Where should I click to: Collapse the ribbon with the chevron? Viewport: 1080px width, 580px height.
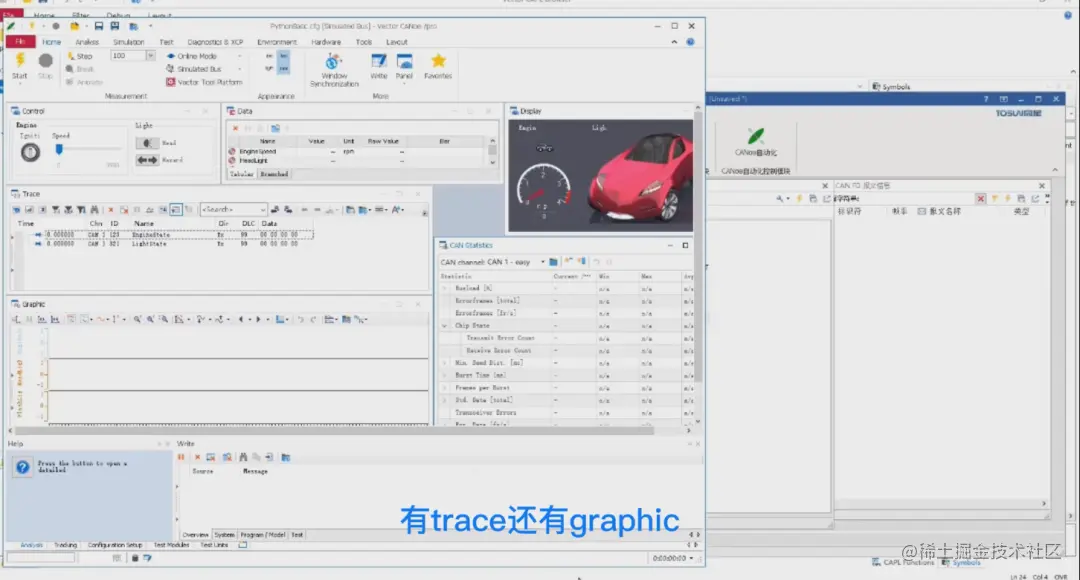tap(674, 42)
